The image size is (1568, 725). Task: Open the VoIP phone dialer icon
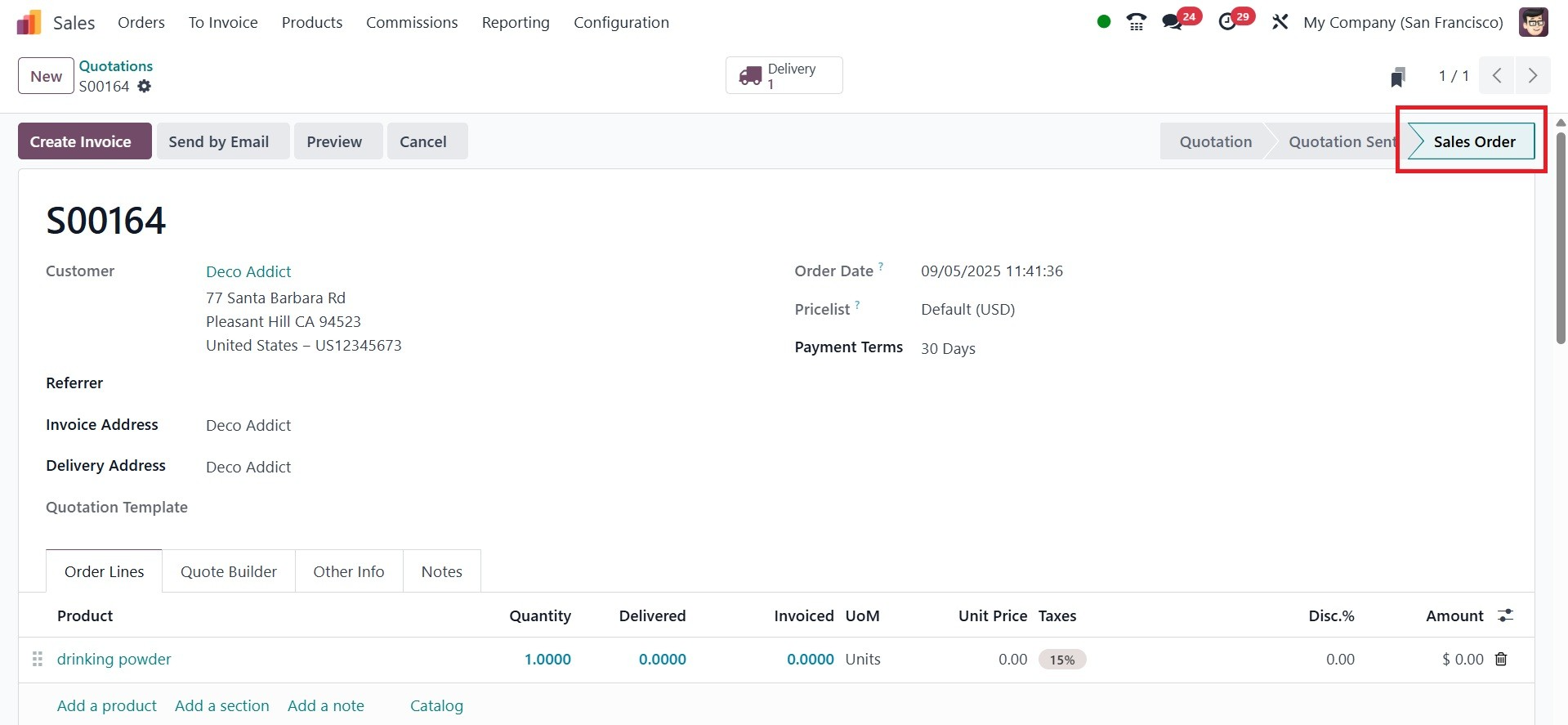(1136, 22)
